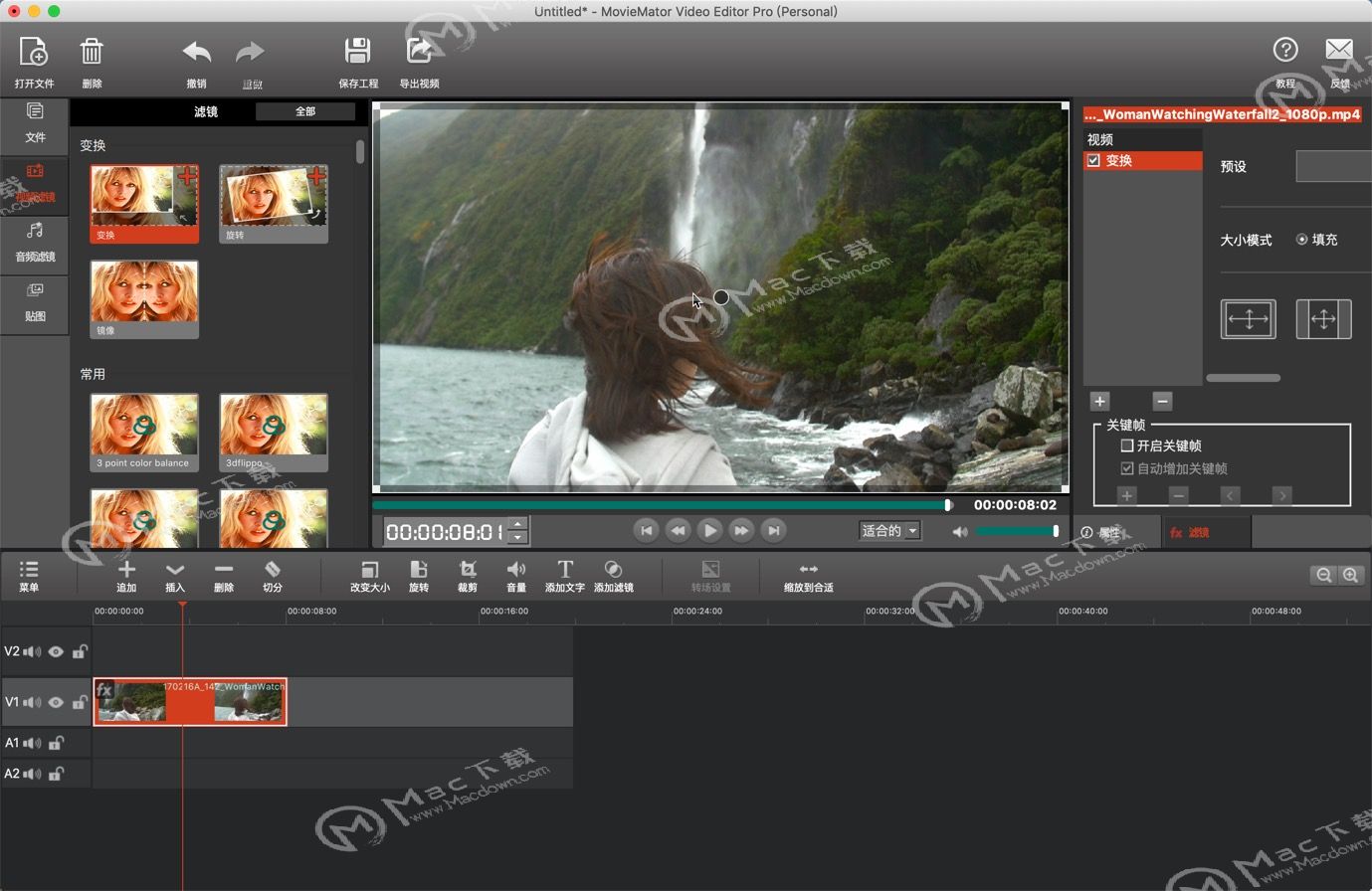The image size is (1372, 891).
Task: Switch to the 音频滤镜 sidebar tab
Action: click(35, 244)
